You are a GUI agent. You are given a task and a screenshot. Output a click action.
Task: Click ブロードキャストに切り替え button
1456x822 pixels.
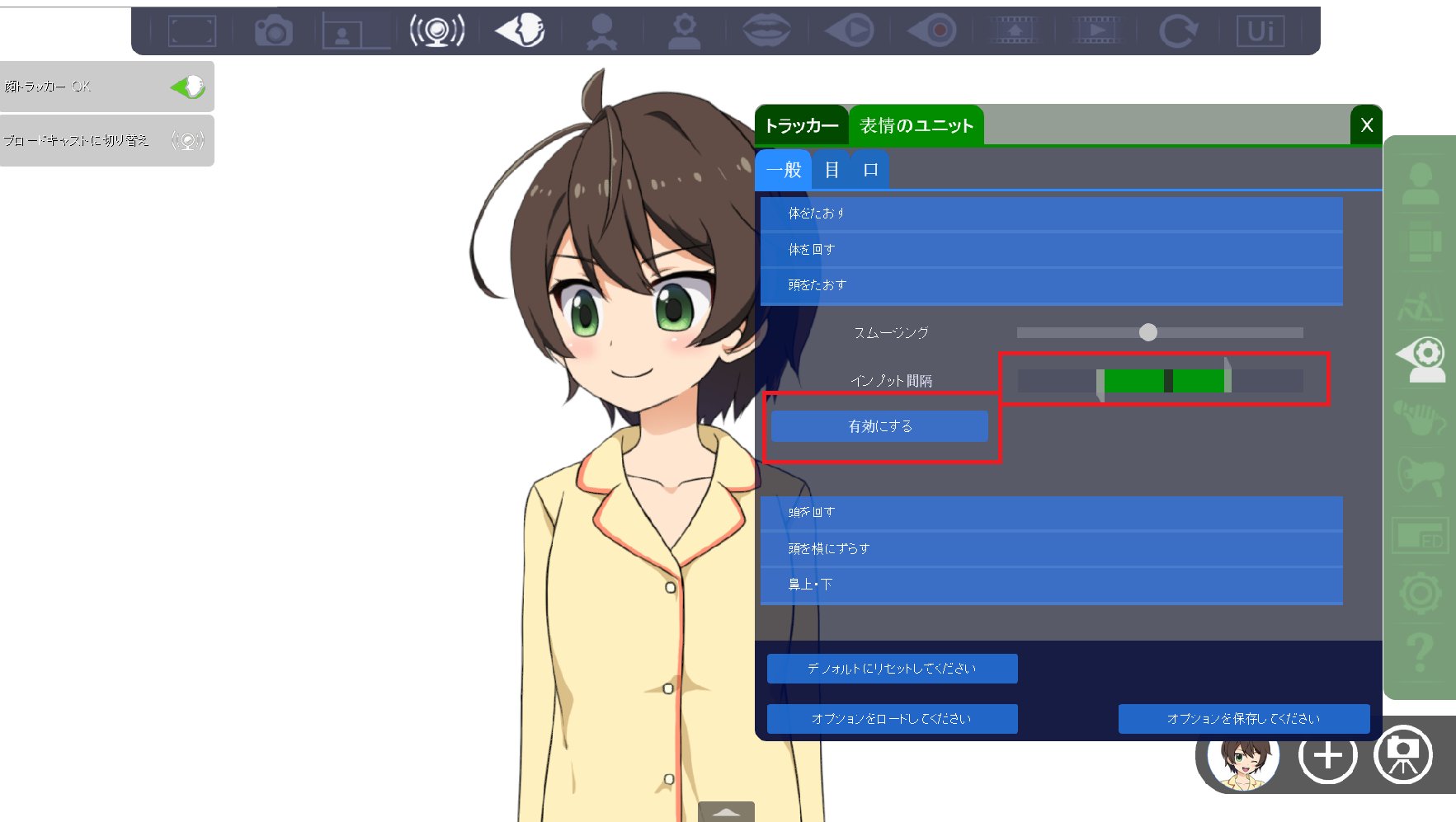pyautogui.click(x=107, y=141)
